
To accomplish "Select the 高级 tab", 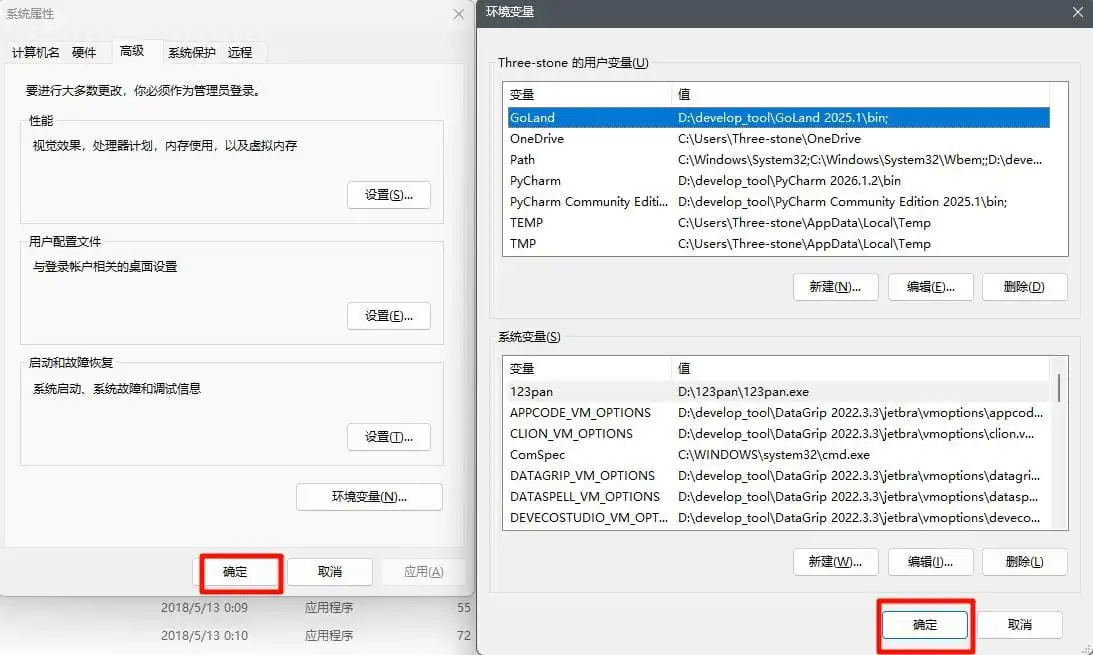I will coord(132,51).
